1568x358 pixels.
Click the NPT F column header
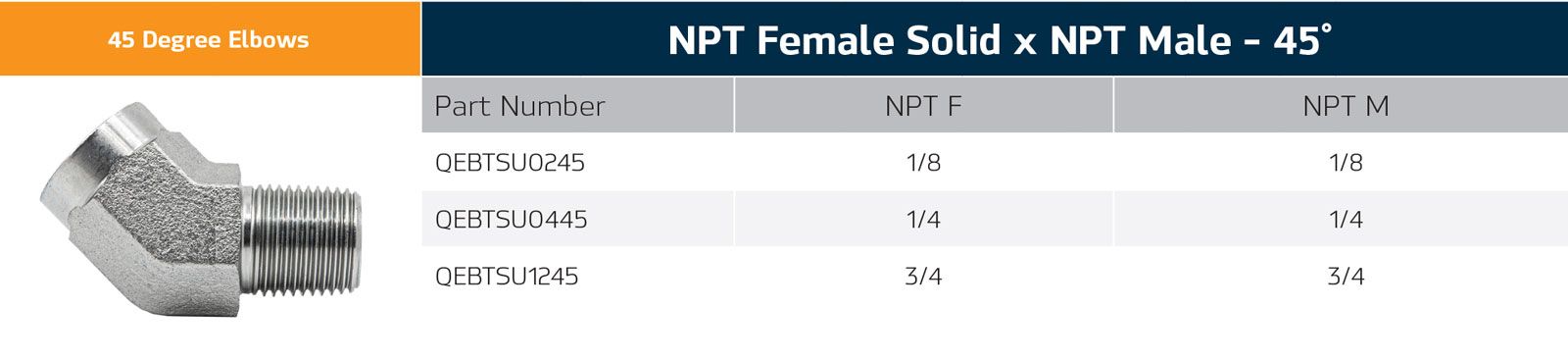(923, 106)
